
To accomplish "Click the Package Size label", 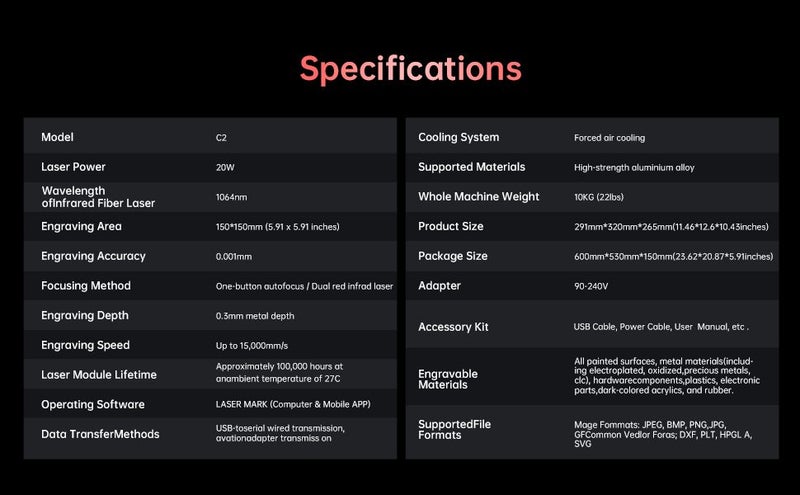I will [453, 256].
